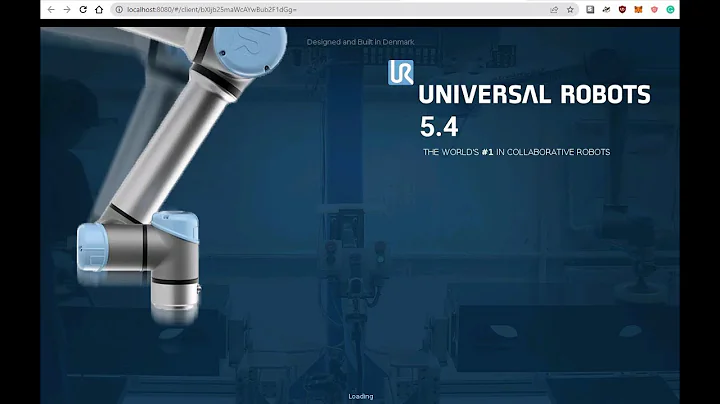The width and height of the screenshot is (720, 404).
Task: Reload the page with the refresh icon
Action: 83,10
